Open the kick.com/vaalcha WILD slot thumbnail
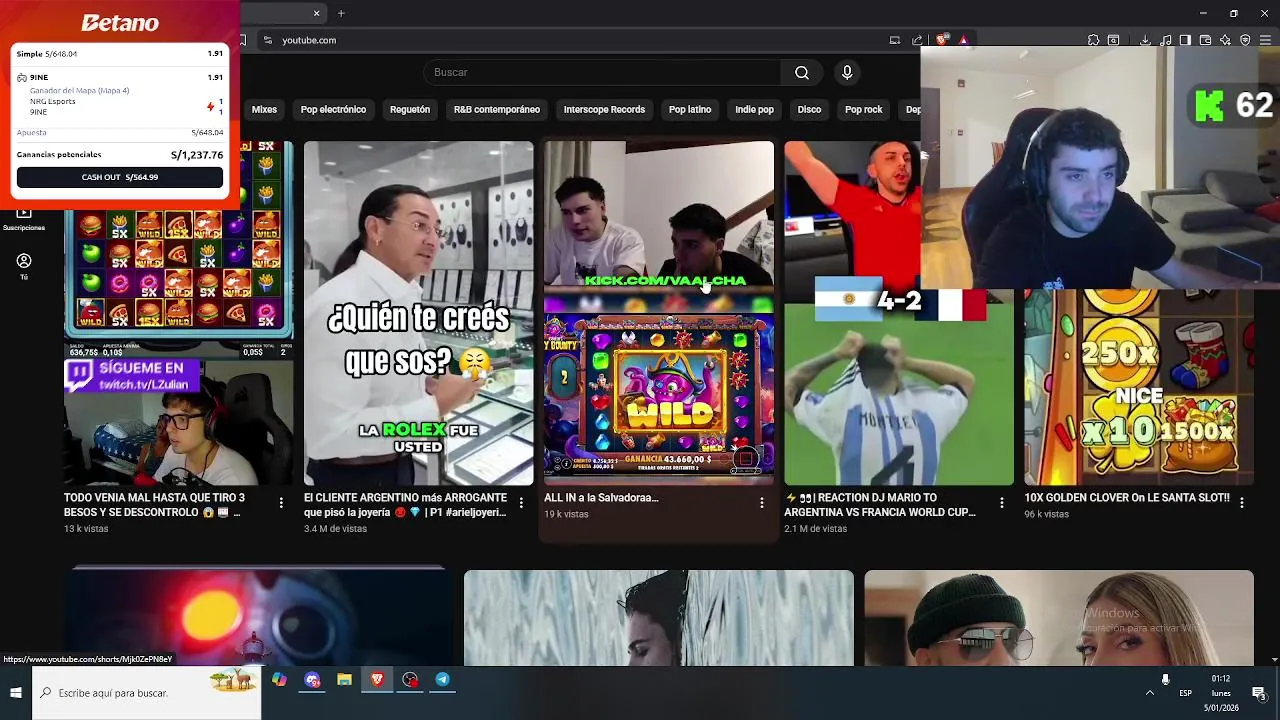Screen dimensions: 1280x720 (x=658, y=313)
